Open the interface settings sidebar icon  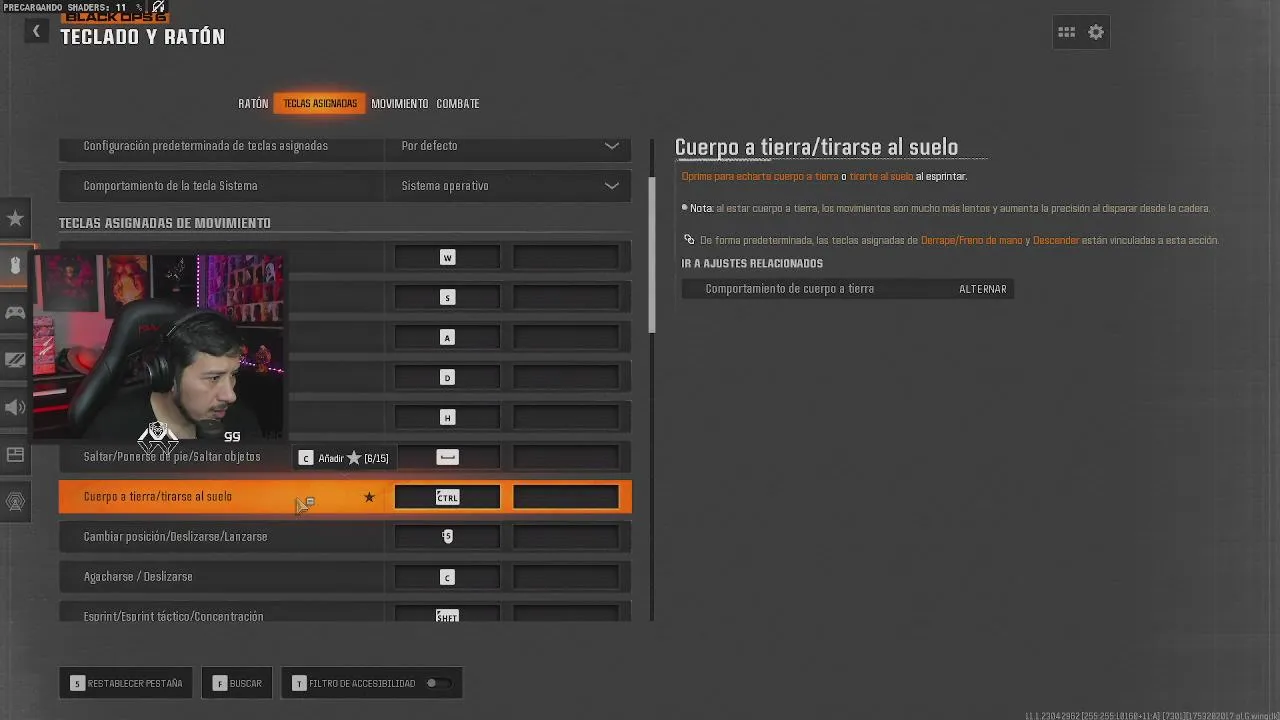coord(15,455)
